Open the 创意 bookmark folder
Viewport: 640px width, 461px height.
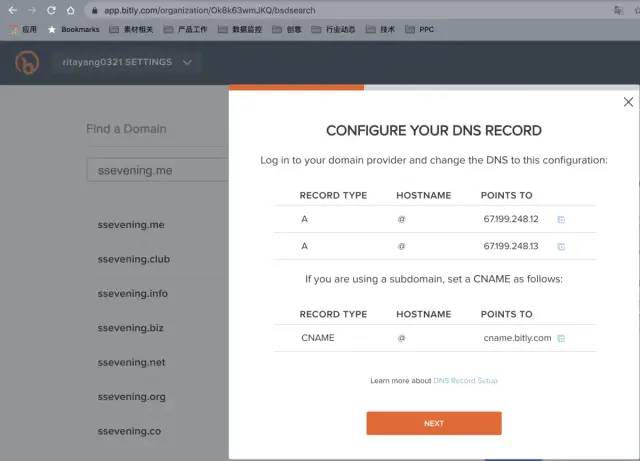point(287,29)
